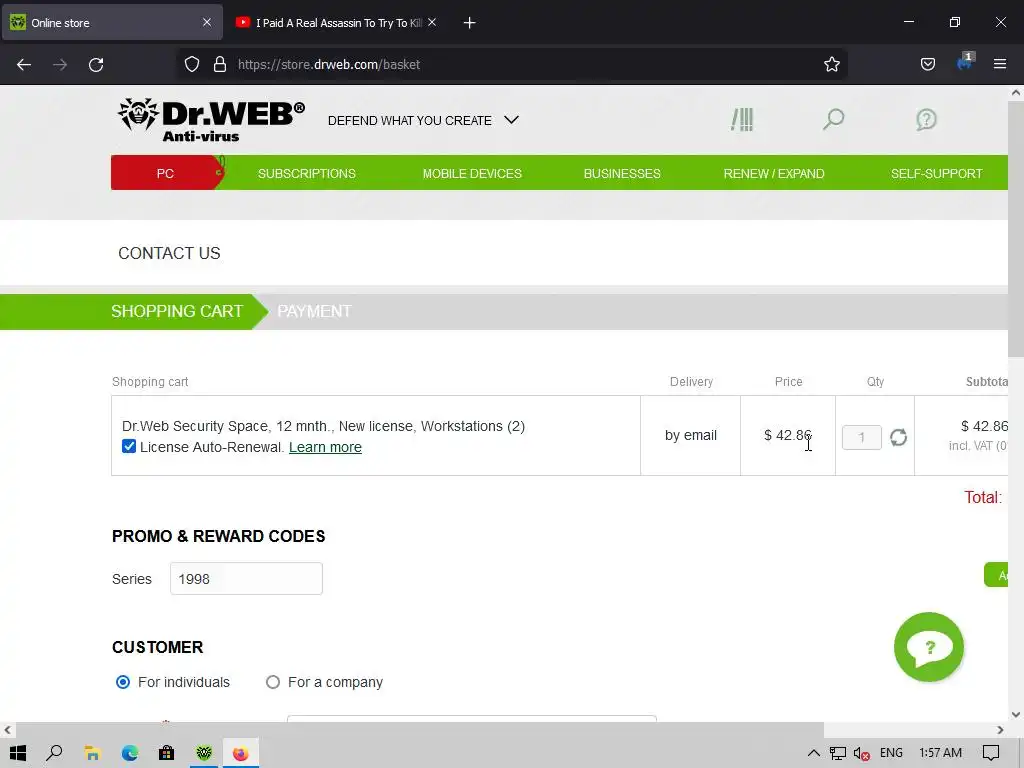Open Windows taskbar search
This screenshot has width=1024, height=768.
tap(54, 753)
